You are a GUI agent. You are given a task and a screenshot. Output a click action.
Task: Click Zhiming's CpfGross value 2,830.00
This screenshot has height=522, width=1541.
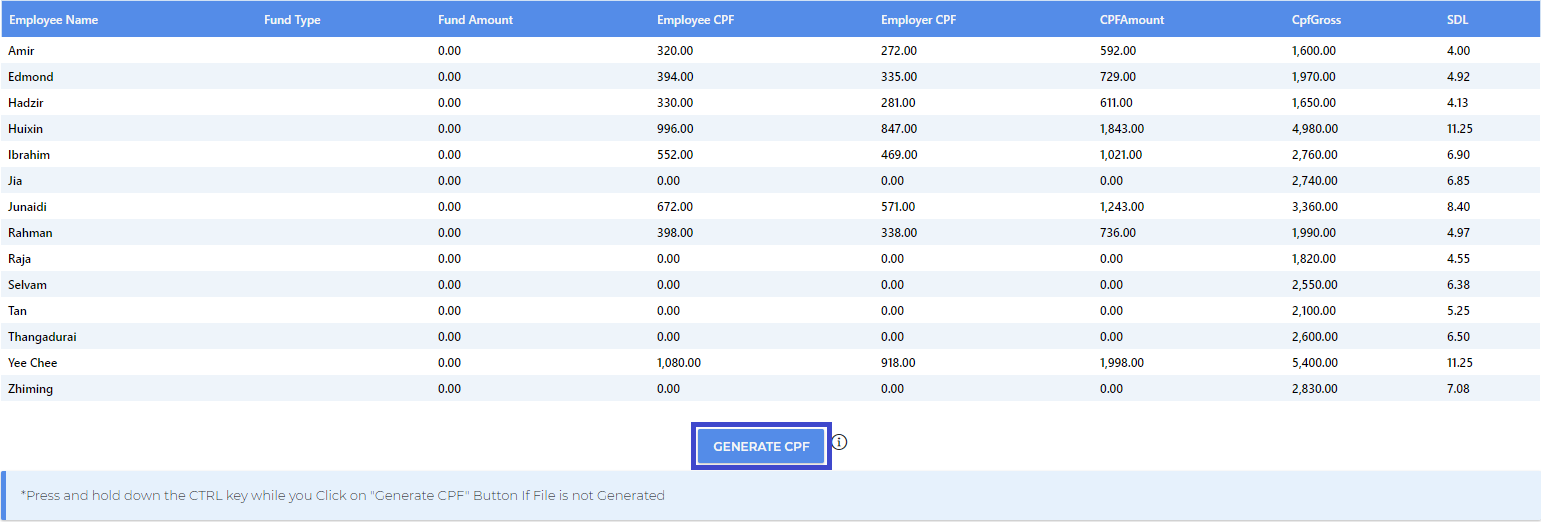[x=1313, y=389]
